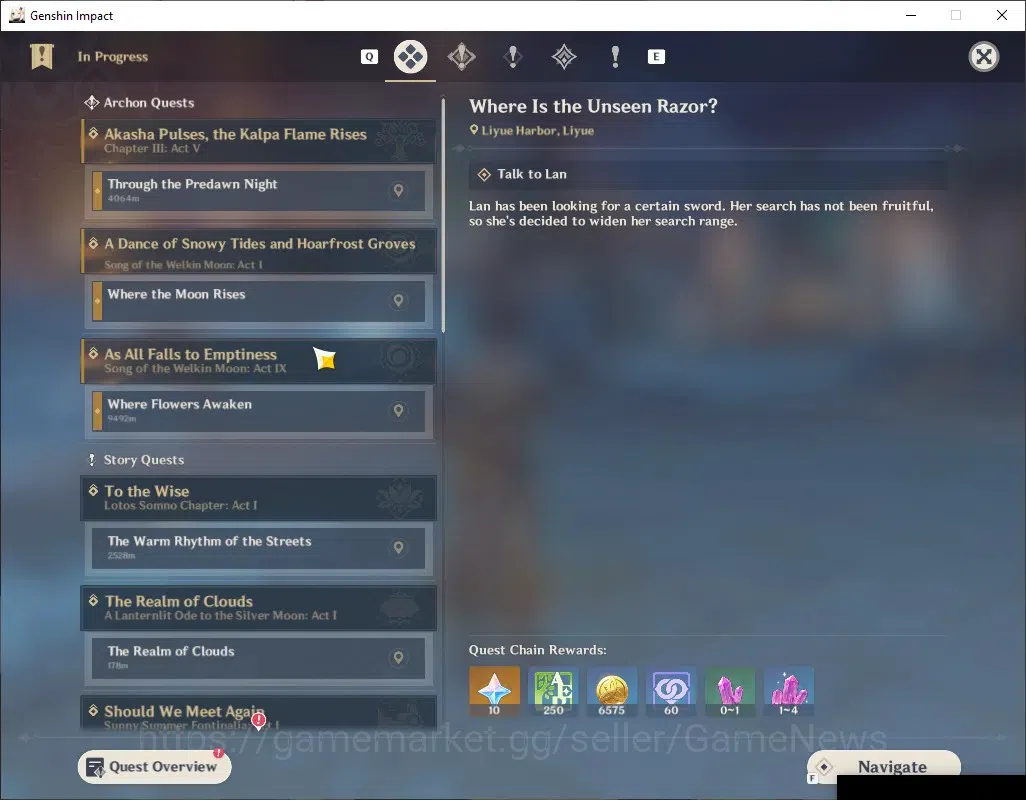Switch to E next tab key
Image resolution: width=1026 pixels, height=800 pixels.
pos(656,57)
